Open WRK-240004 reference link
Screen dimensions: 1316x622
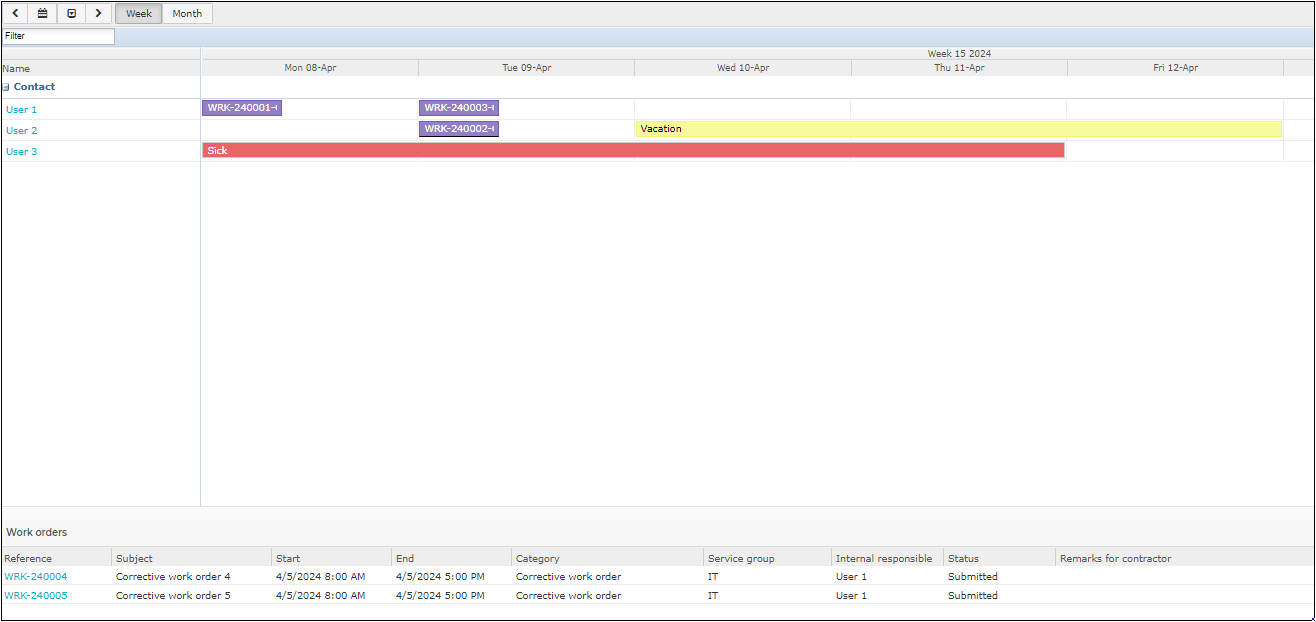36,577
